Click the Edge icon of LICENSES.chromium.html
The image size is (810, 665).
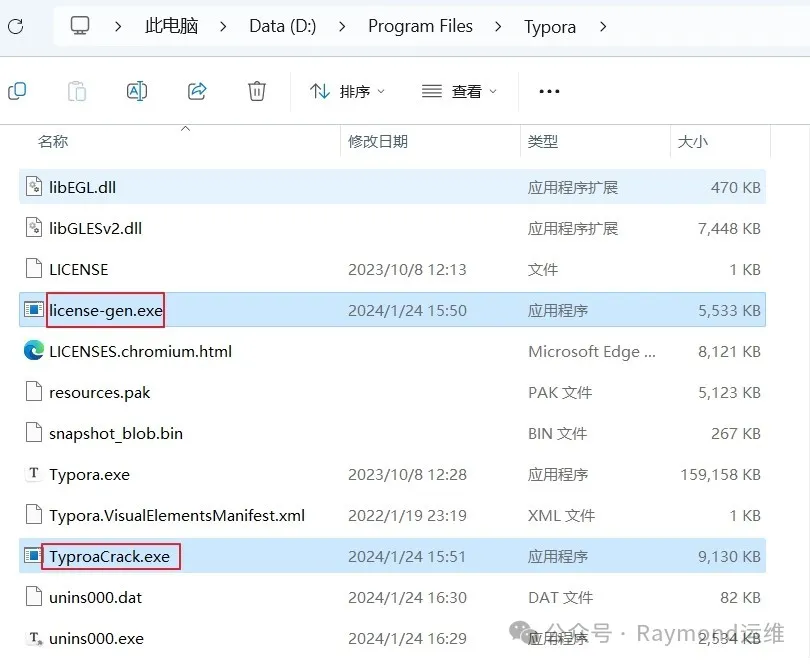point(34,350)
